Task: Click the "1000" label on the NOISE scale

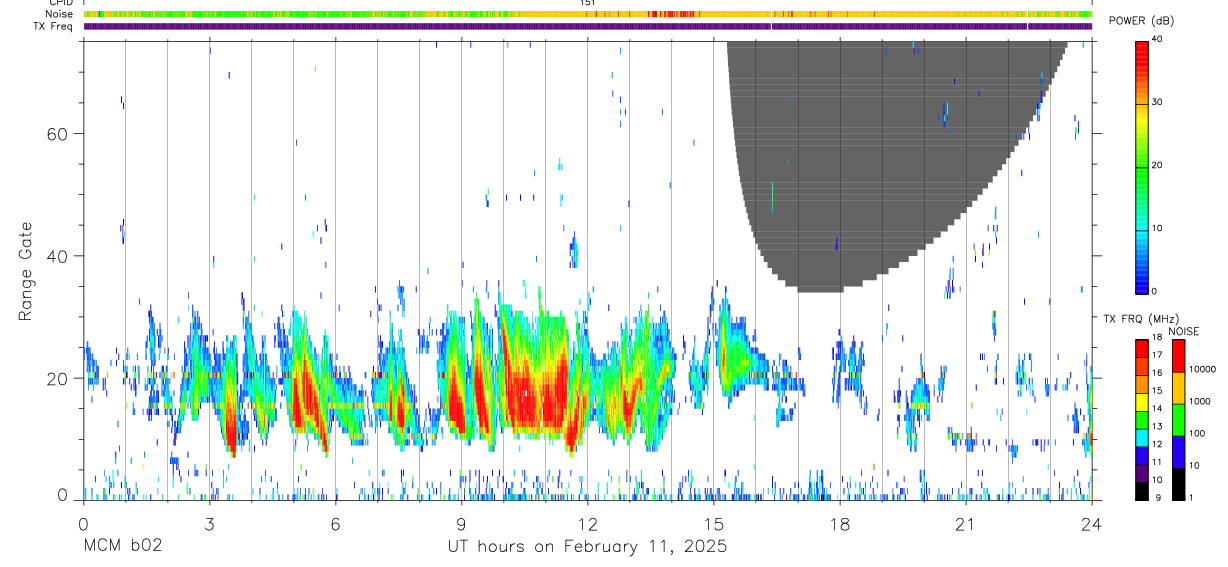Action: (x=1200, y=401)
